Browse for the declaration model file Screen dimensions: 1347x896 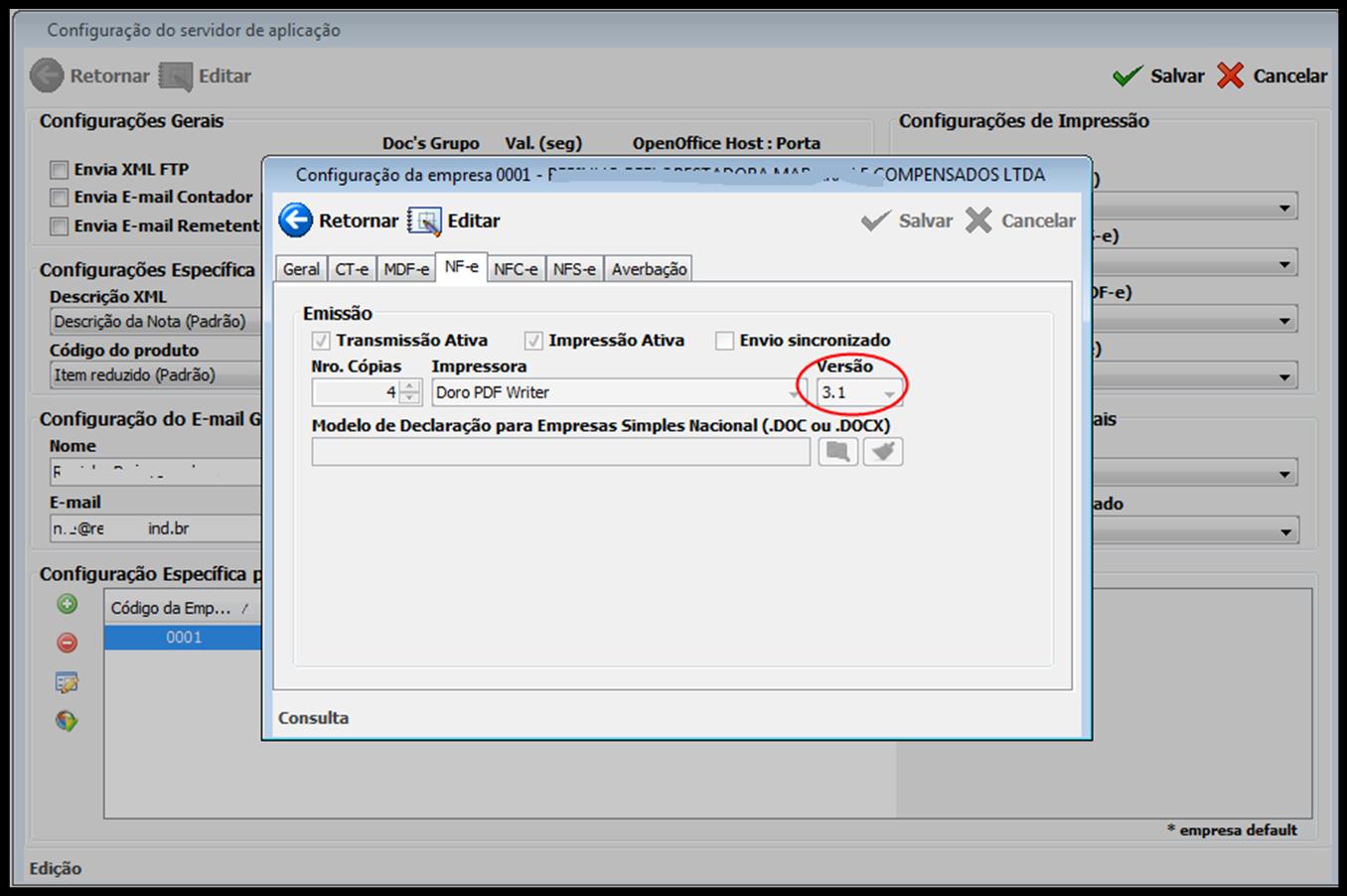coord(837,452)
